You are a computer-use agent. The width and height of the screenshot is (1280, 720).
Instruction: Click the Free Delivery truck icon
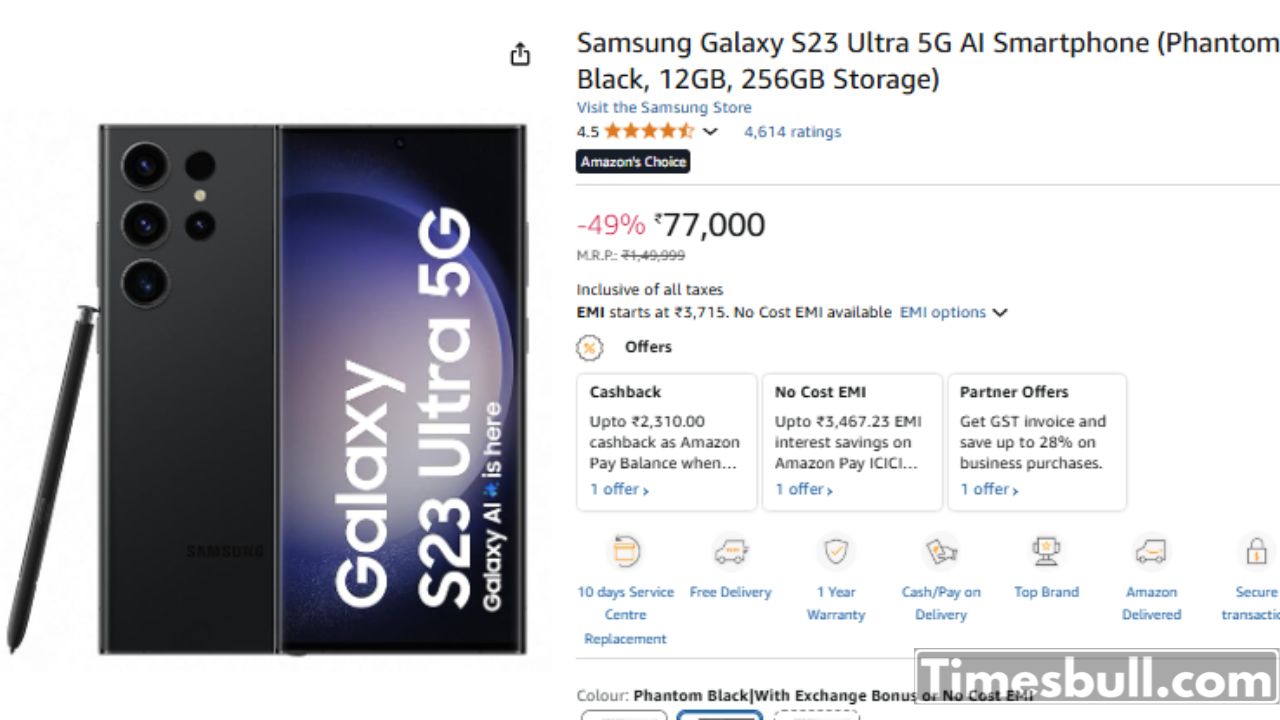click(x=731, y=551)
